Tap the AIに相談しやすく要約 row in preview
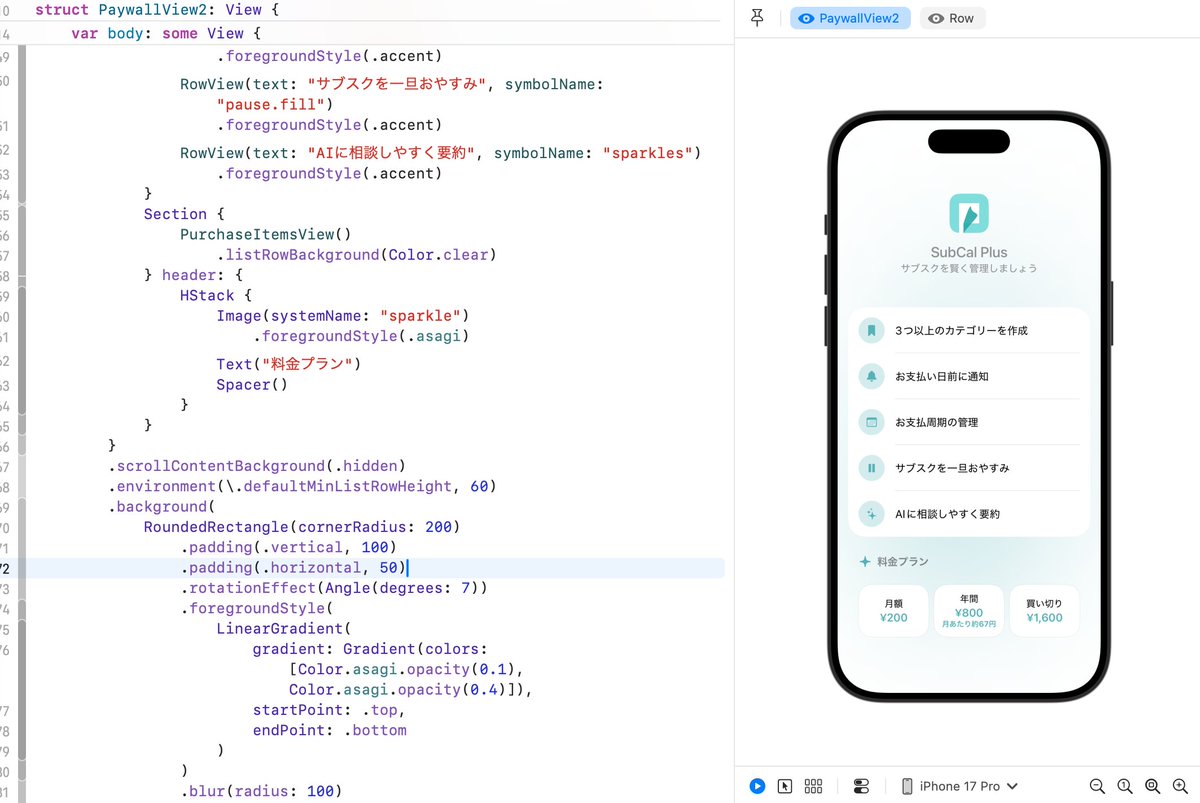The height and width of the screenshot is (803, 1200). (x=968, y=514)
